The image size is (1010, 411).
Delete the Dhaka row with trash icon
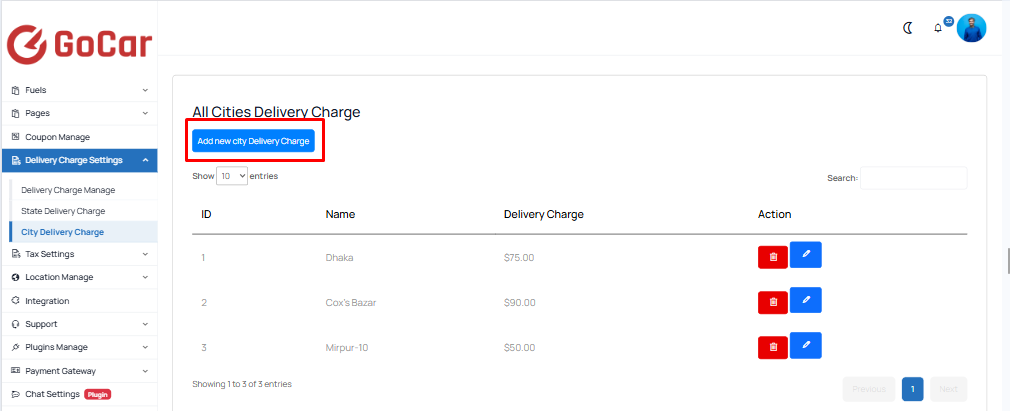click(x=773, y=257)
